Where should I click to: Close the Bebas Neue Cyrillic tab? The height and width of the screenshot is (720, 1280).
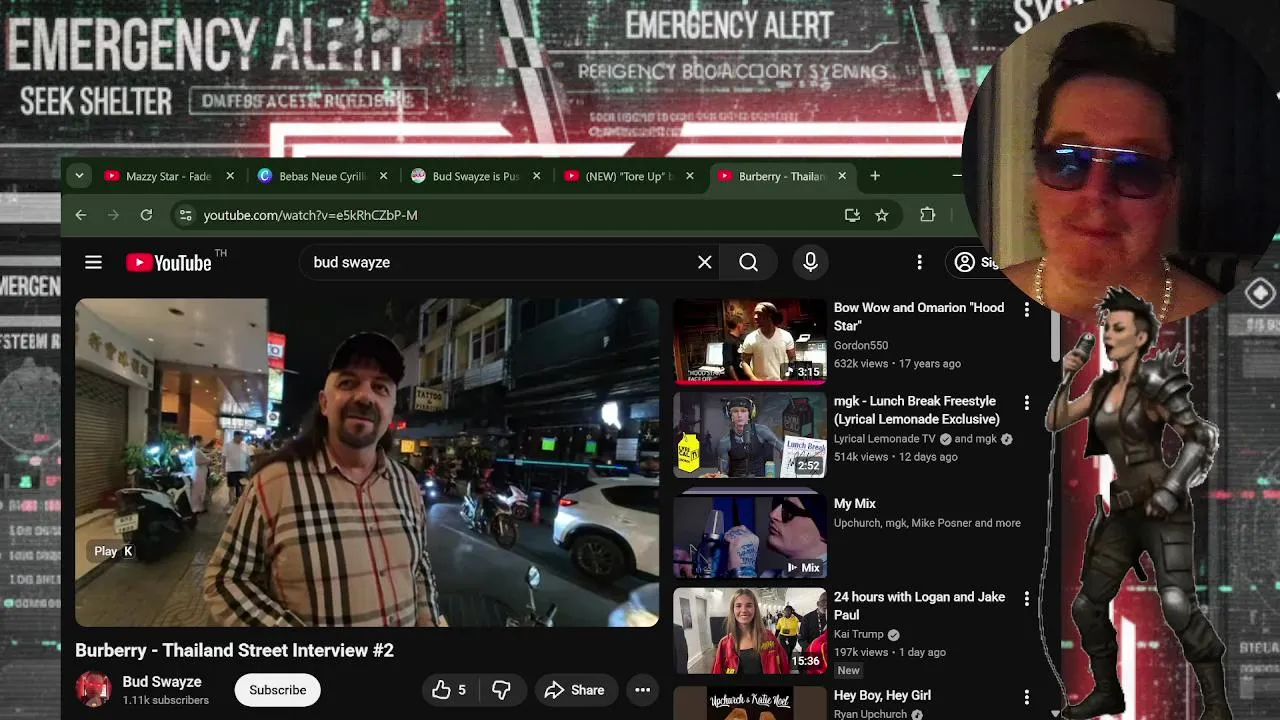click(x=383, y=176)
